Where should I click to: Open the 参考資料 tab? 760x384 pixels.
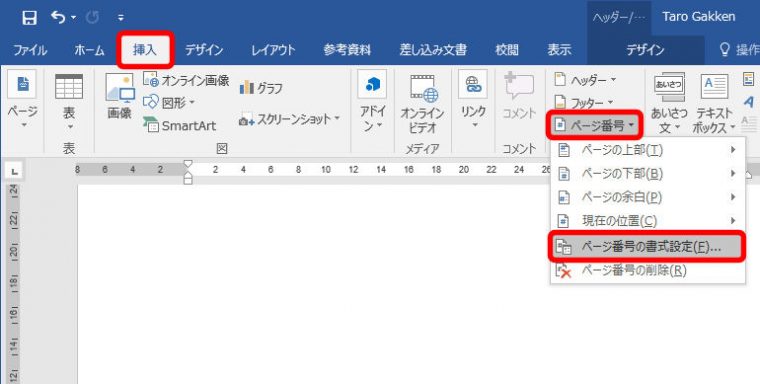coord(347,49)
